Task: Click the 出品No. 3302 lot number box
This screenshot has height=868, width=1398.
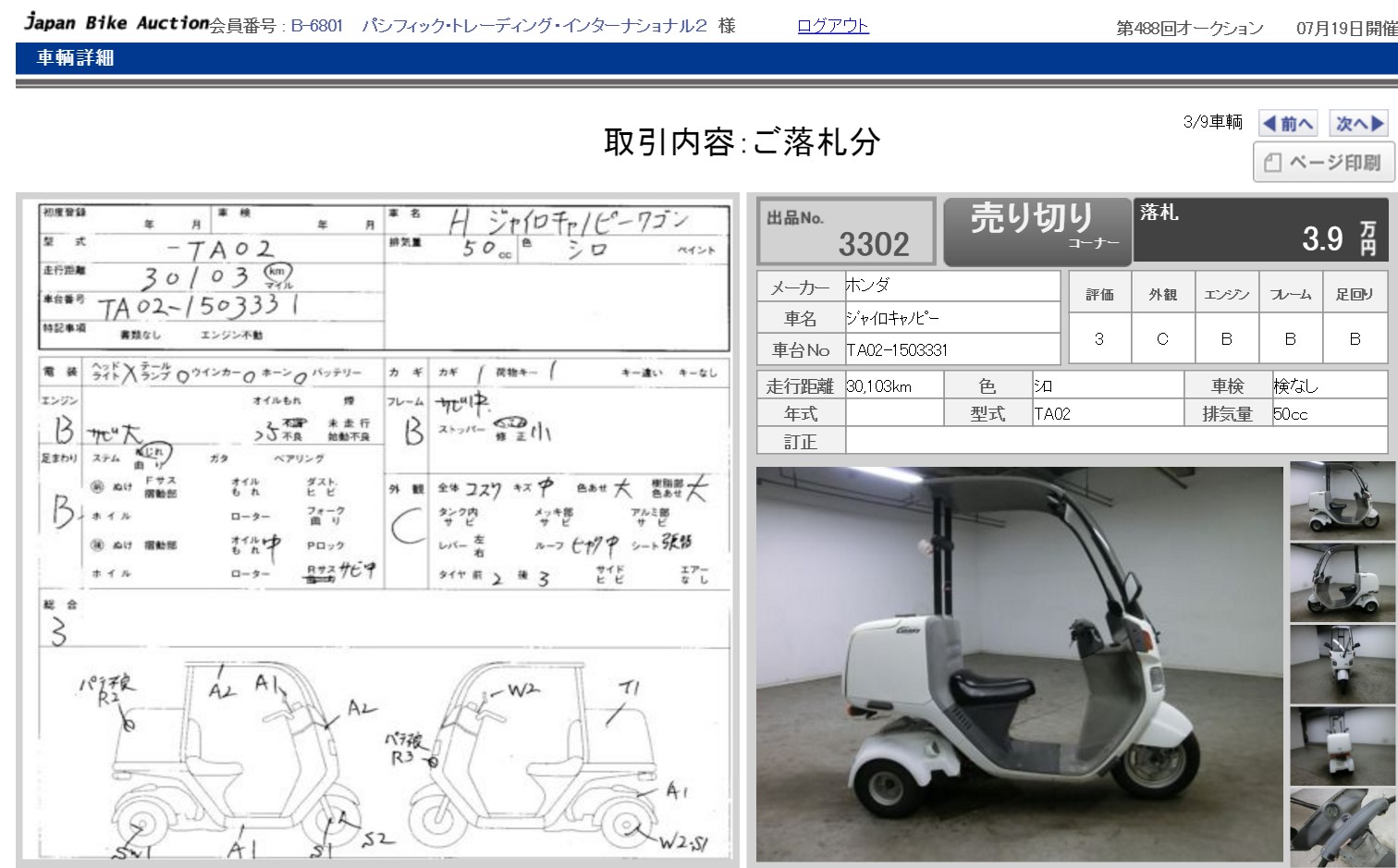Action: [846, 231]
